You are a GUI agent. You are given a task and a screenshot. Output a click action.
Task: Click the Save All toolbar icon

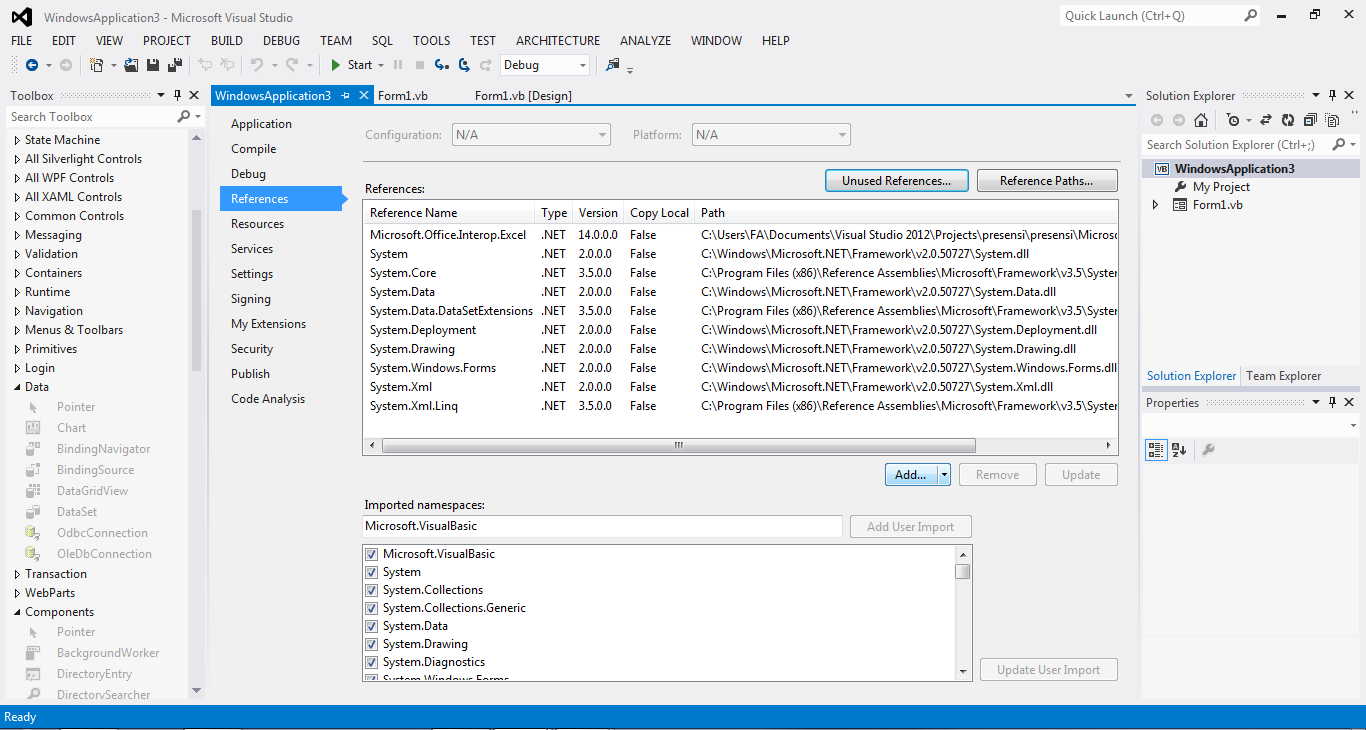tap(175, 65)
